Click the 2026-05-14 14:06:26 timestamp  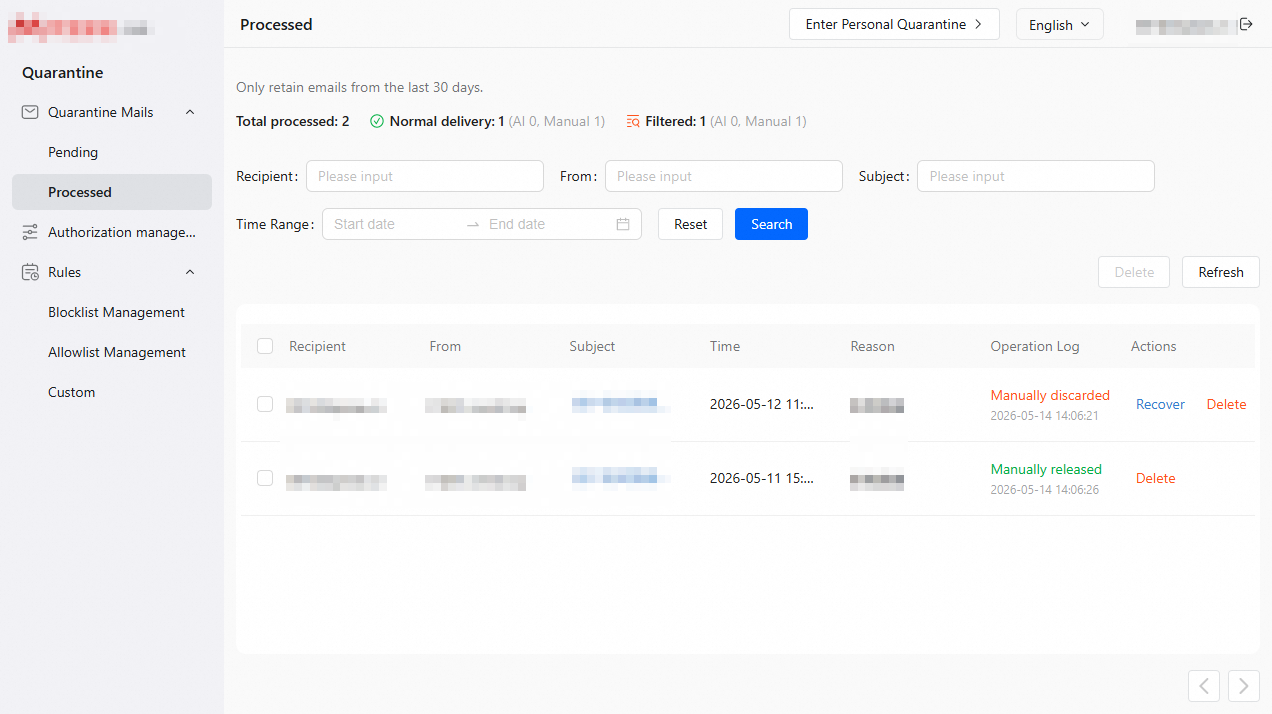point(1045,489)
